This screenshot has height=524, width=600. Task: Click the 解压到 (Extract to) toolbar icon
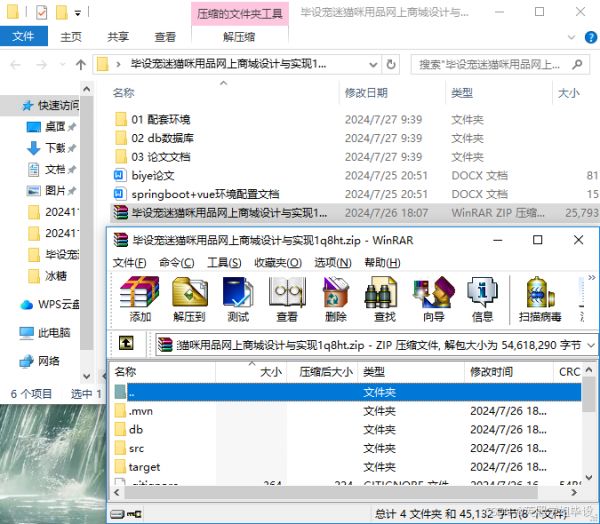(189, 299)
